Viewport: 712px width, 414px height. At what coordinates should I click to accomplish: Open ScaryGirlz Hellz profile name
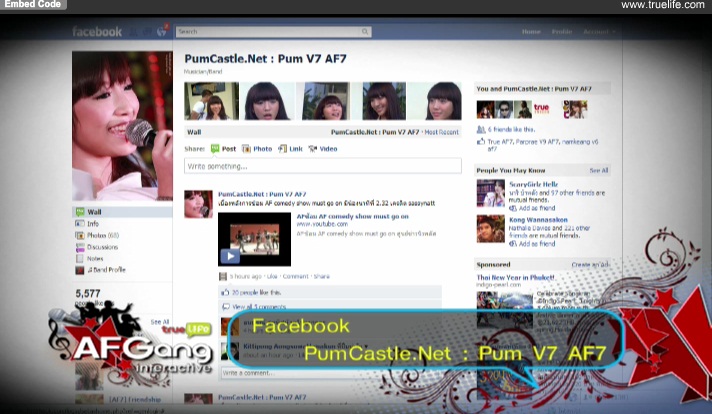(534, 184)
